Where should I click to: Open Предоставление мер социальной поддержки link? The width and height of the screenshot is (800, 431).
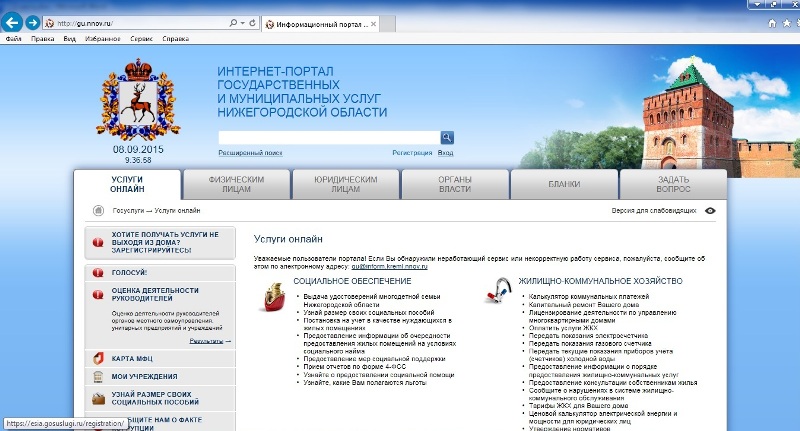[374, 359]
